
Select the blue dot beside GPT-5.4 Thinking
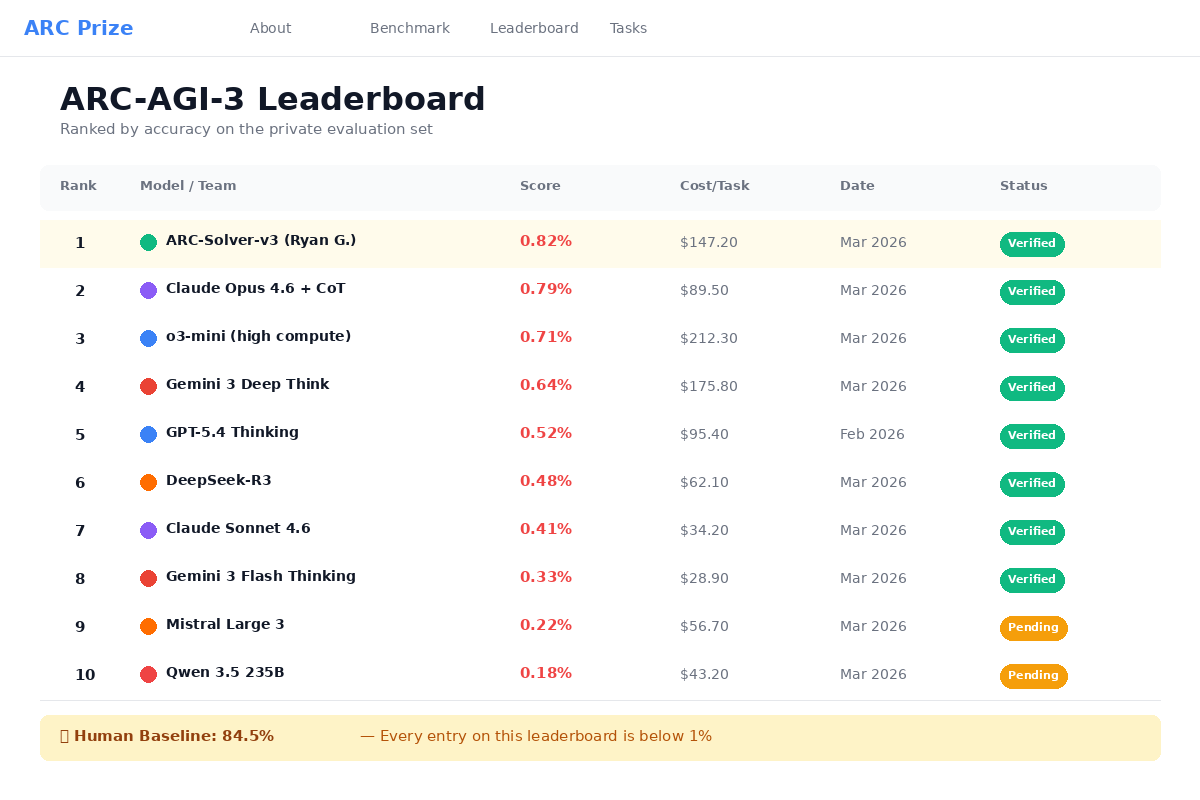(x=148, y=434)
